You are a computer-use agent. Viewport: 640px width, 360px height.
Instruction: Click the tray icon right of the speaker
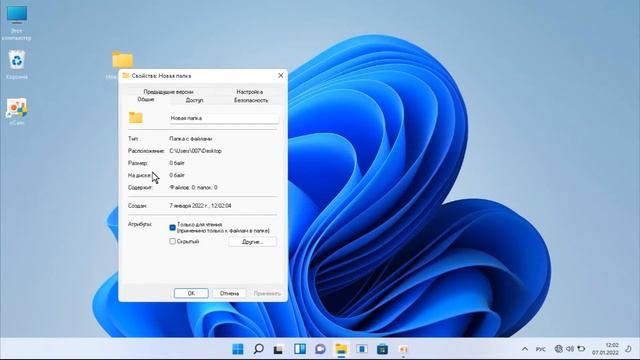pyautogui.click(x=581, y=349)
